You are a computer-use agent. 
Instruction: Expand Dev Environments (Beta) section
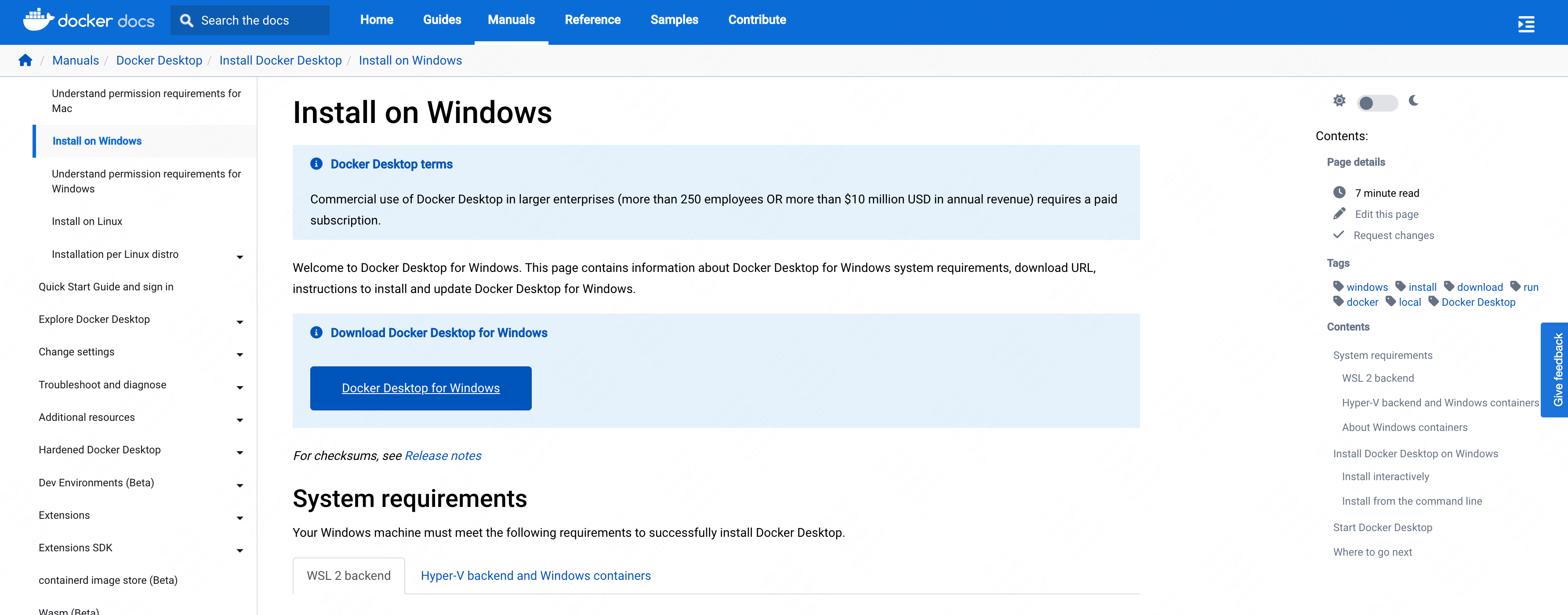point(240,485)
